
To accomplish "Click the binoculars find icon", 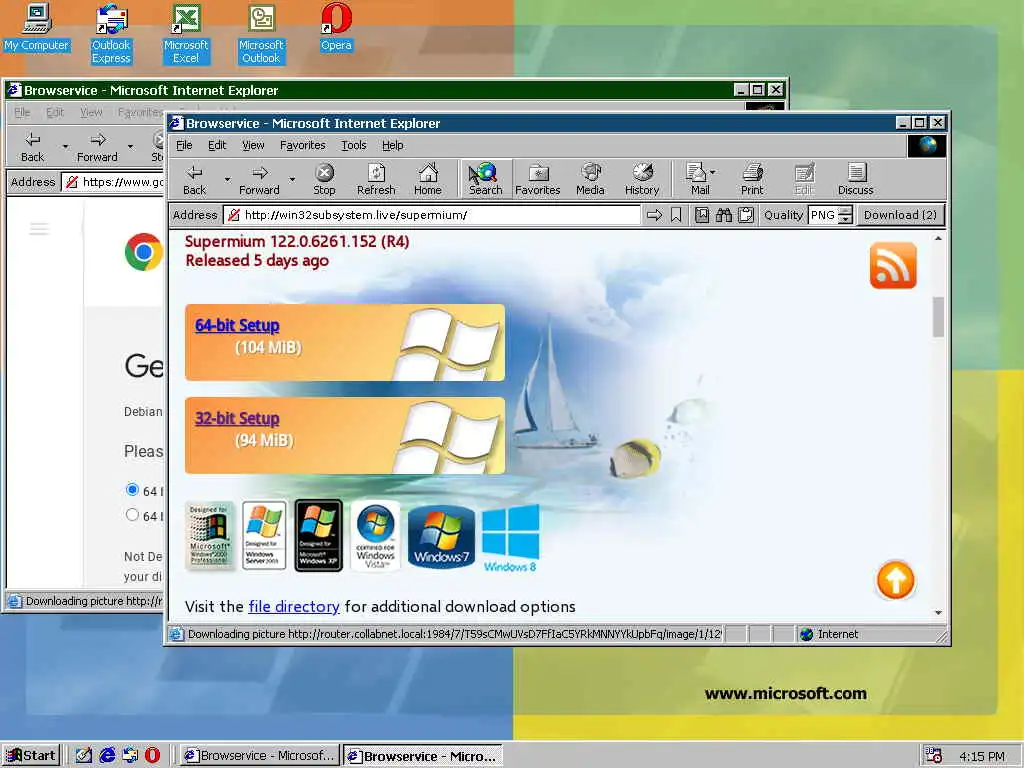I will (x=724, y=215).
